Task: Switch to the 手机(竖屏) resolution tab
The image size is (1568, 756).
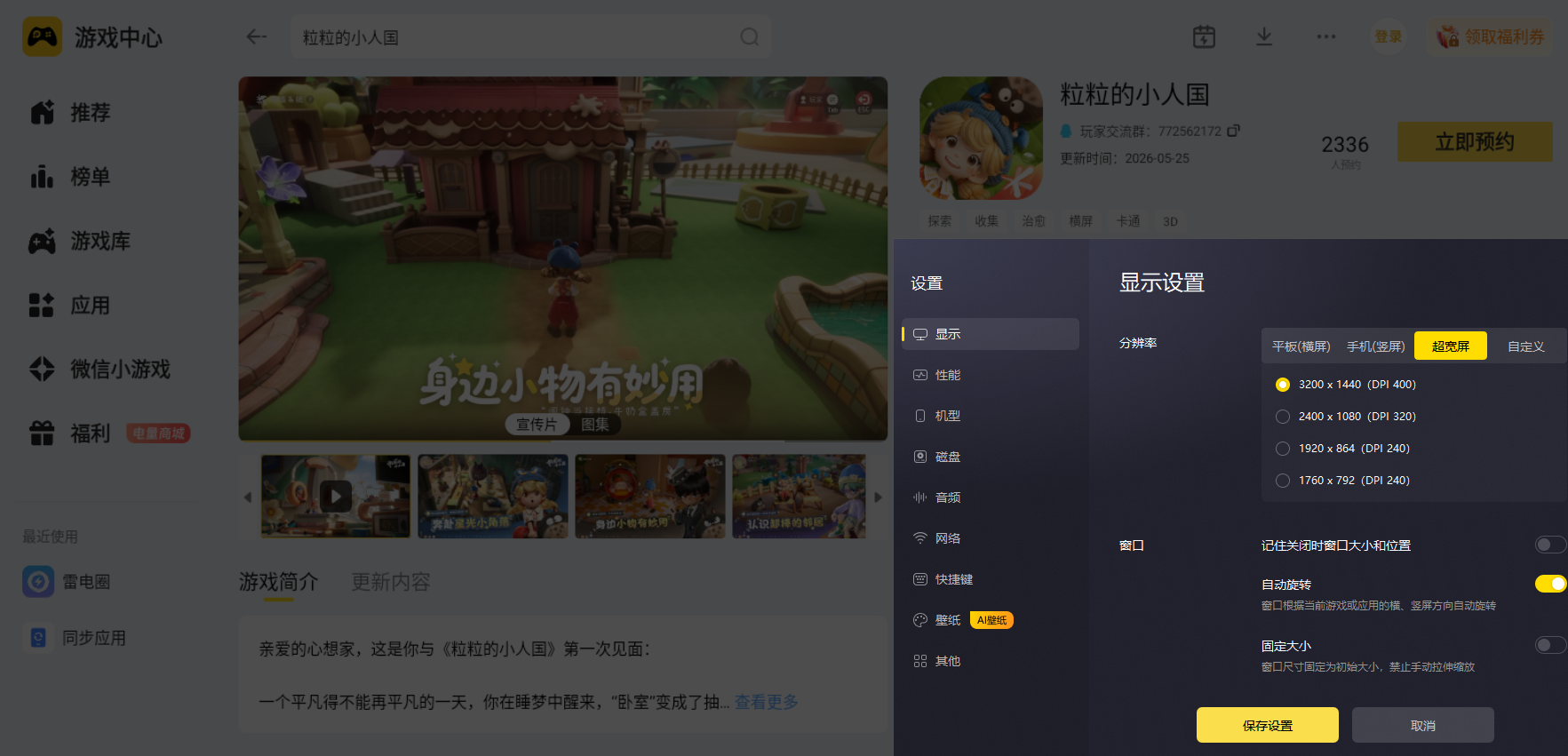Action: point(1376,346)
